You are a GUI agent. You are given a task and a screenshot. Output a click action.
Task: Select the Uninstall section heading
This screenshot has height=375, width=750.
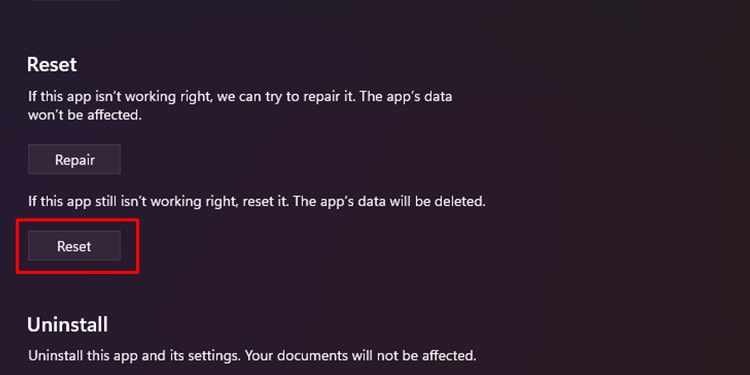click(x=67, y=325)
